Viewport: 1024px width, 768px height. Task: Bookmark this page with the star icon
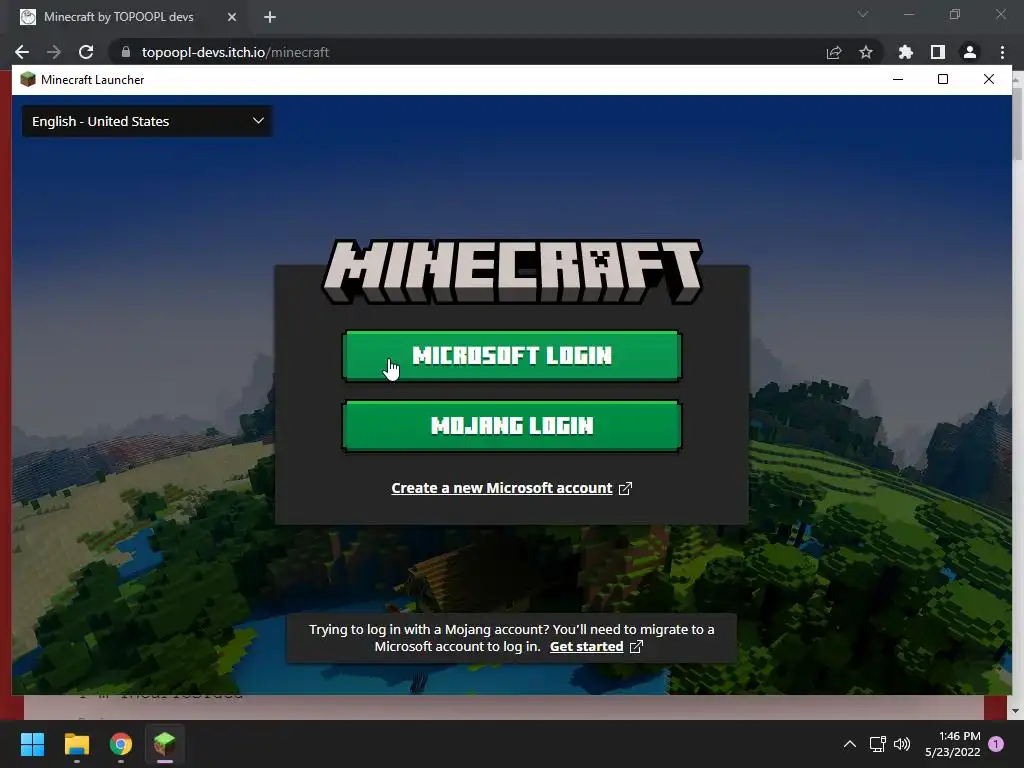coord(866,52)
